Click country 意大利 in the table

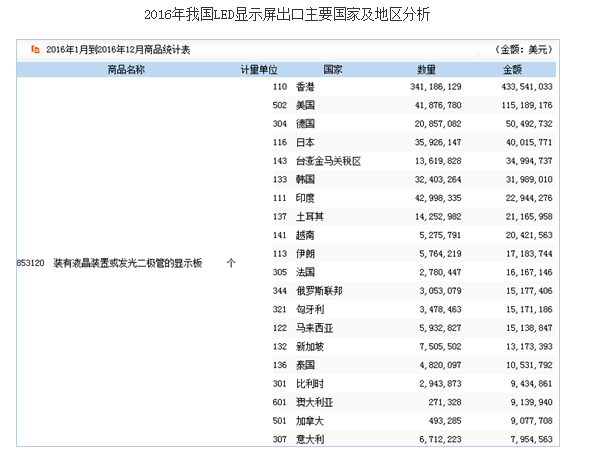click(310, 440)
